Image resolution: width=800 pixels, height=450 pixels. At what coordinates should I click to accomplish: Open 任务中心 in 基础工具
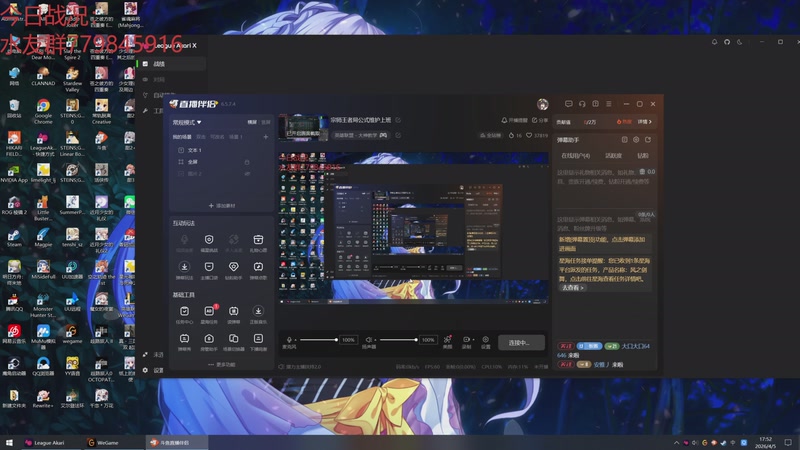[x=184, y=314]
